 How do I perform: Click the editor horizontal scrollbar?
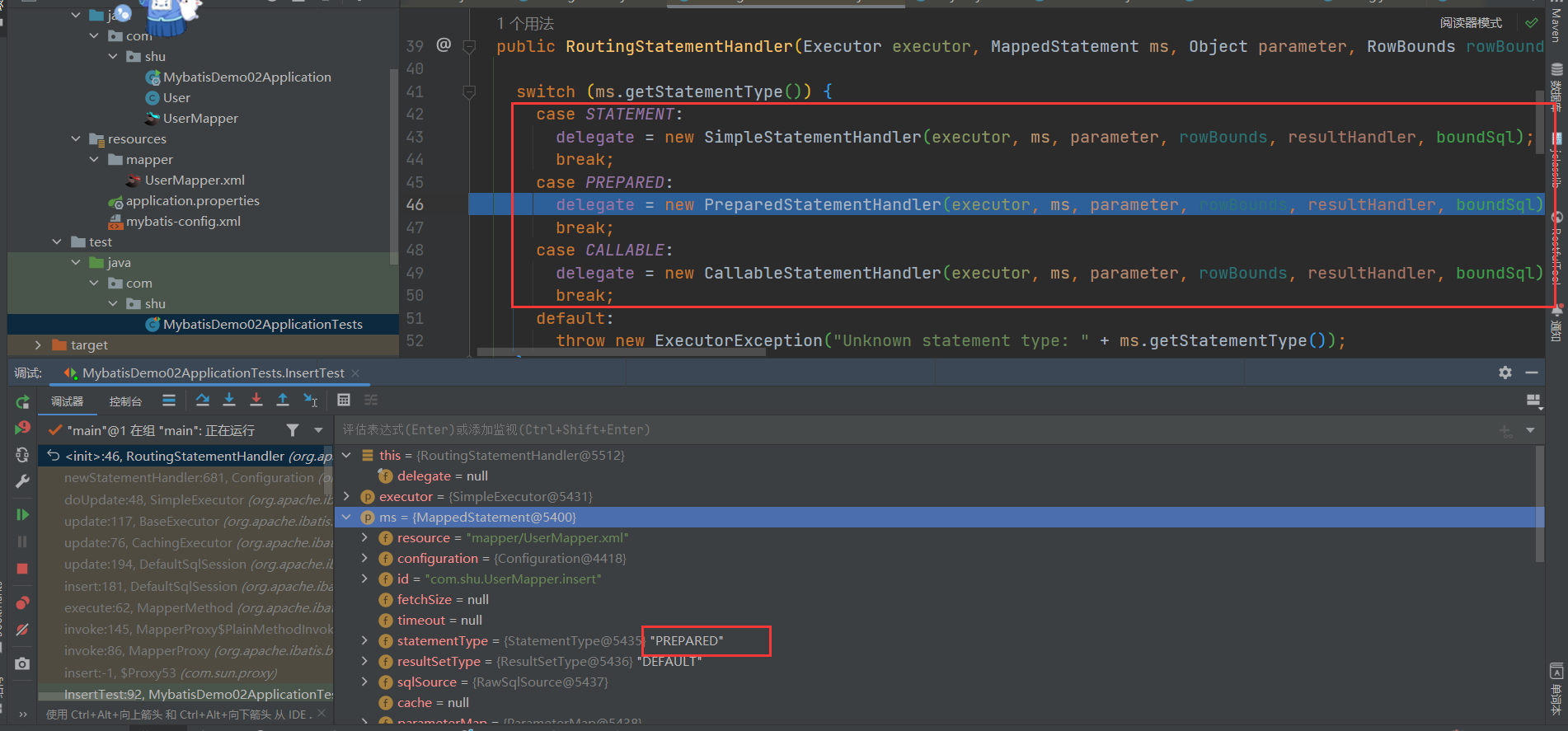[622, 352]
